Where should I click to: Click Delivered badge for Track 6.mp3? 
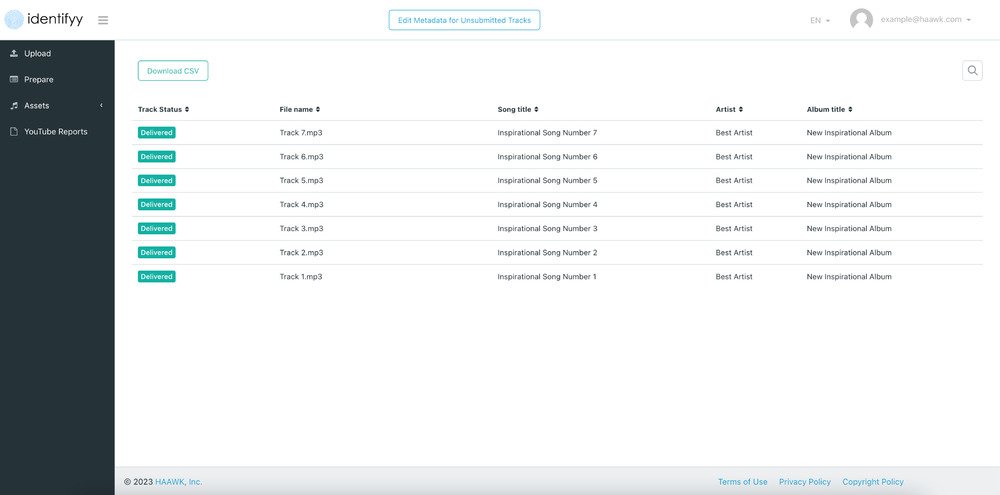156,157
